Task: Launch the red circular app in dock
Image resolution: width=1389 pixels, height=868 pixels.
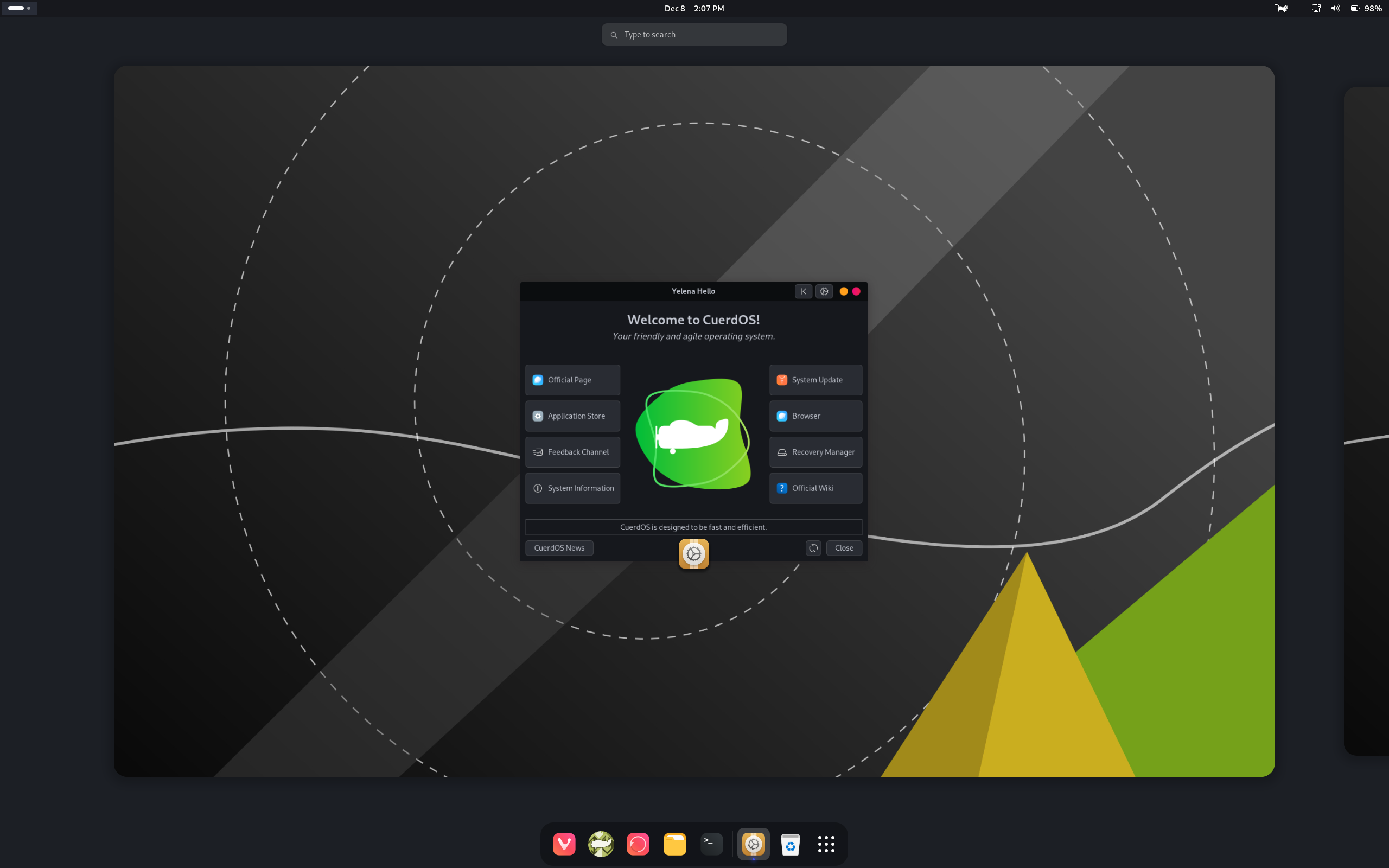Action: [638, 843]
